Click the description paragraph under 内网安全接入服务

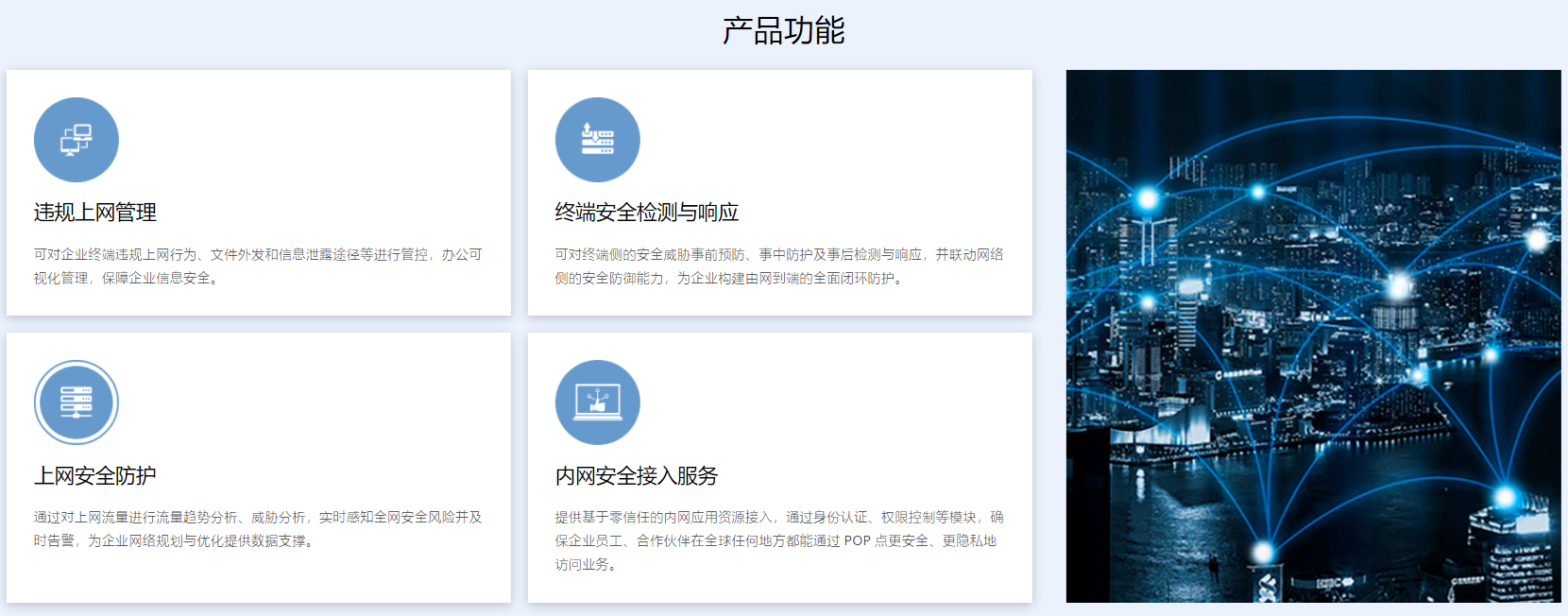point(778,540)
